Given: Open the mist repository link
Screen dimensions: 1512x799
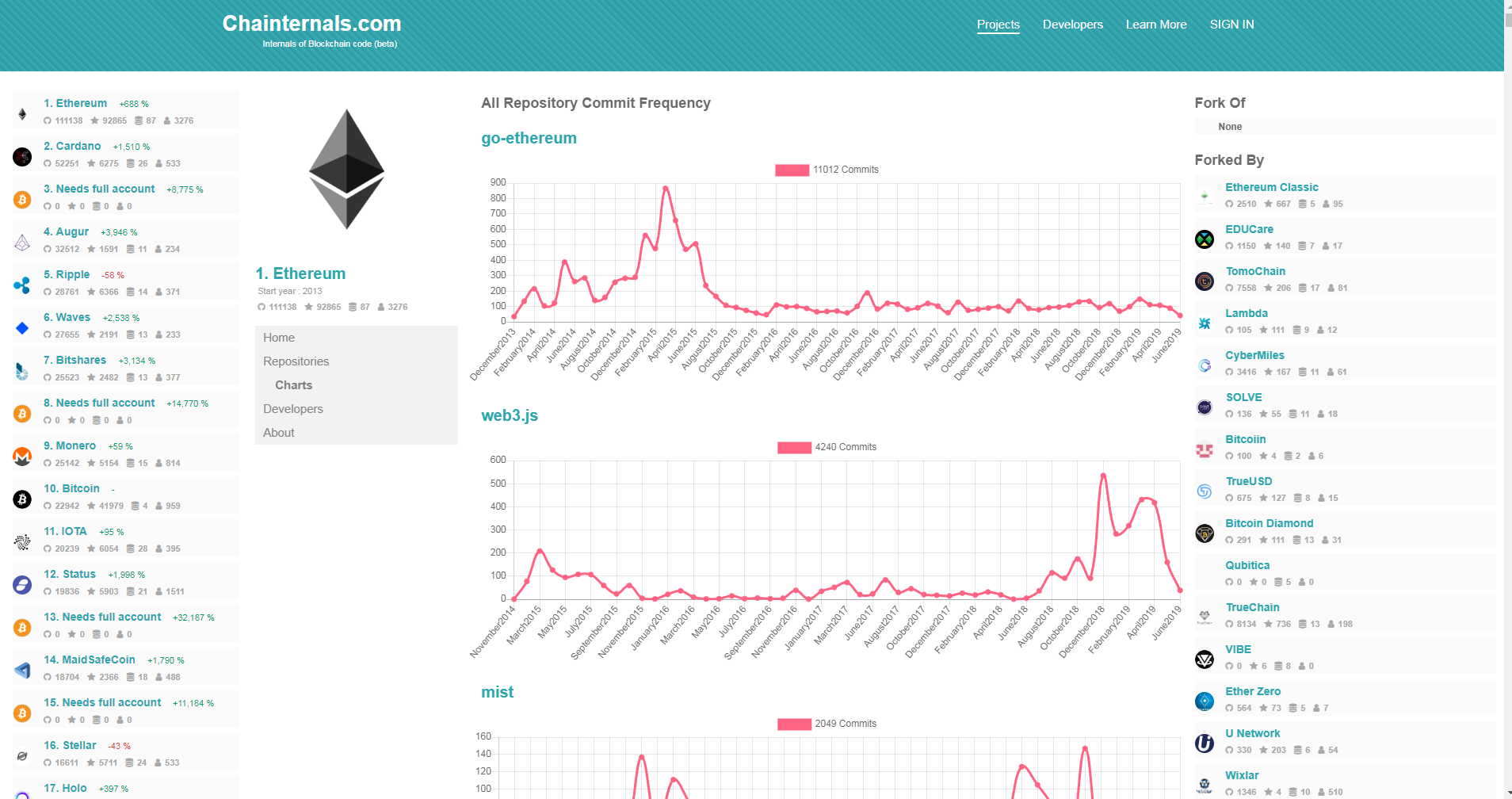Looking at the screenshot, I should tap(497, 692).
